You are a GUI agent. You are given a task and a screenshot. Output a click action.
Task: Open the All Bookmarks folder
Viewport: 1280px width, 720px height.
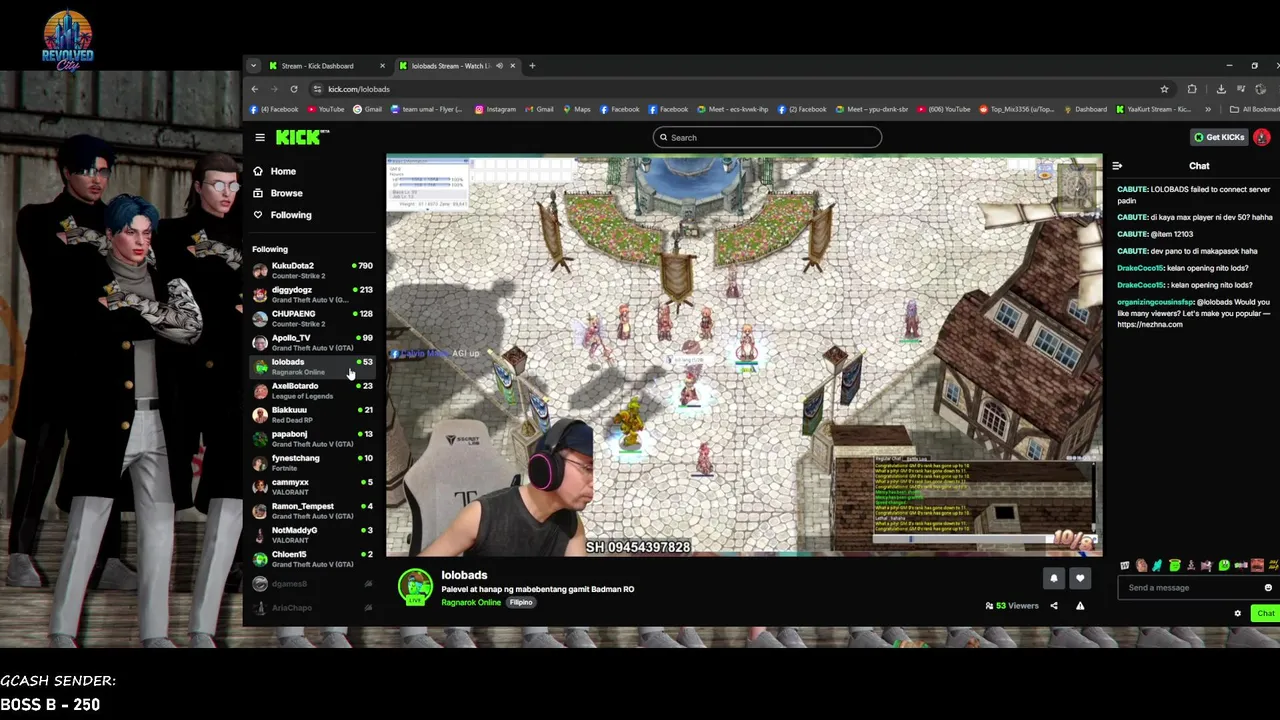[1255, 109]
